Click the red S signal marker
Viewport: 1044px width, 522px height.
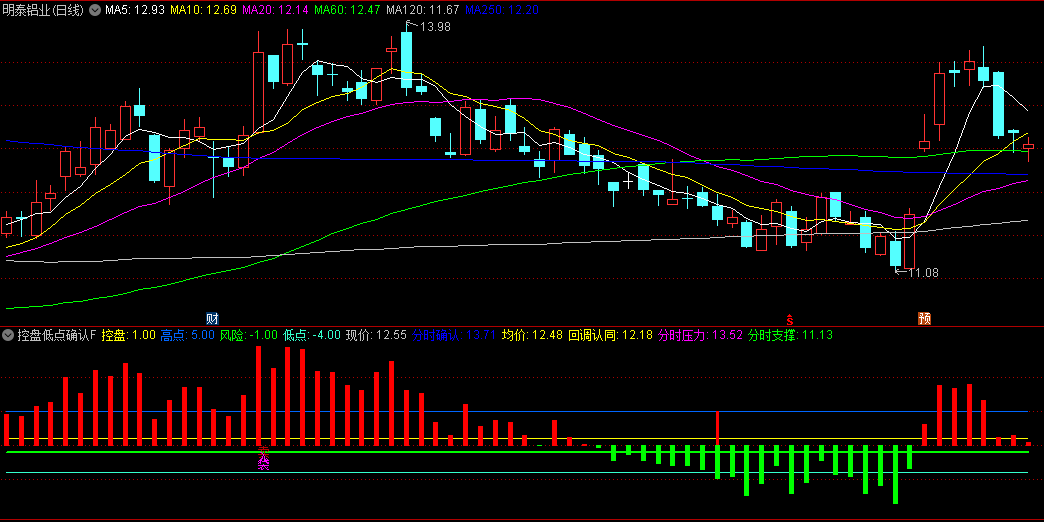[790, 318]
